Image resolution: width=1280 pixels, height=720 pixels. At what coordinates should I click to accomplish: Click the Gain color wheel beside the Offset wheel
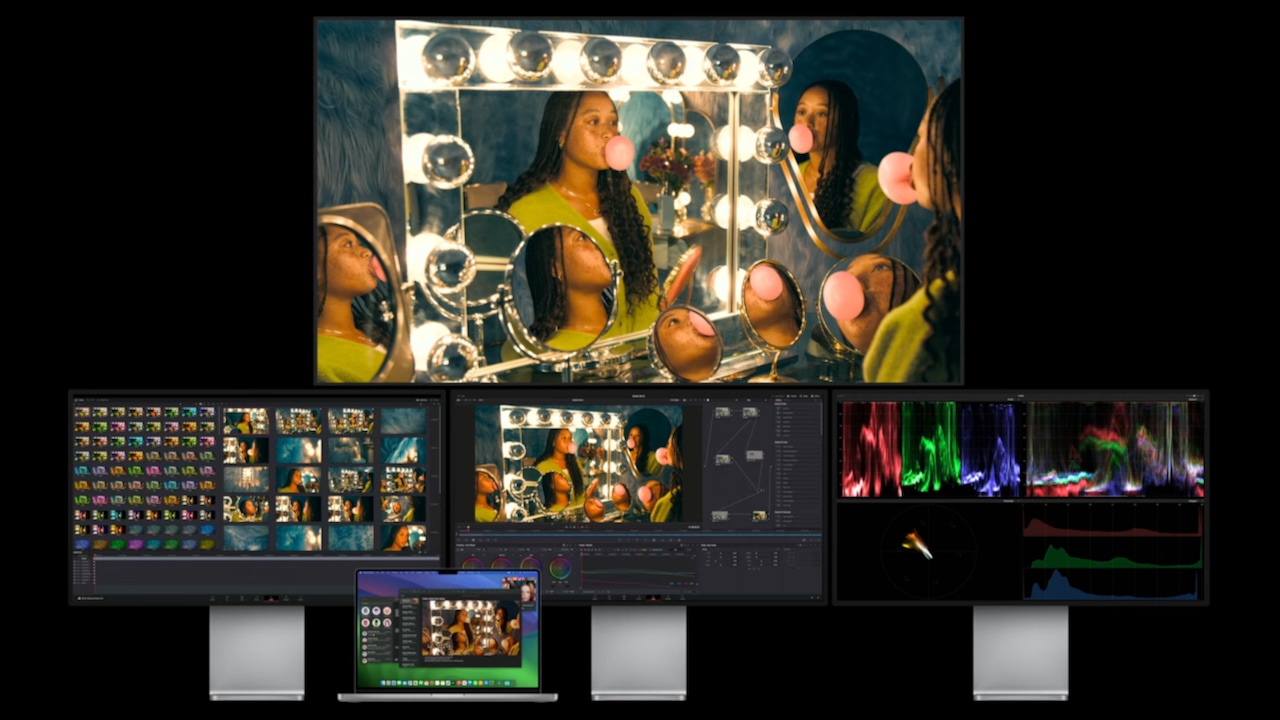click(x=531, y=562)
